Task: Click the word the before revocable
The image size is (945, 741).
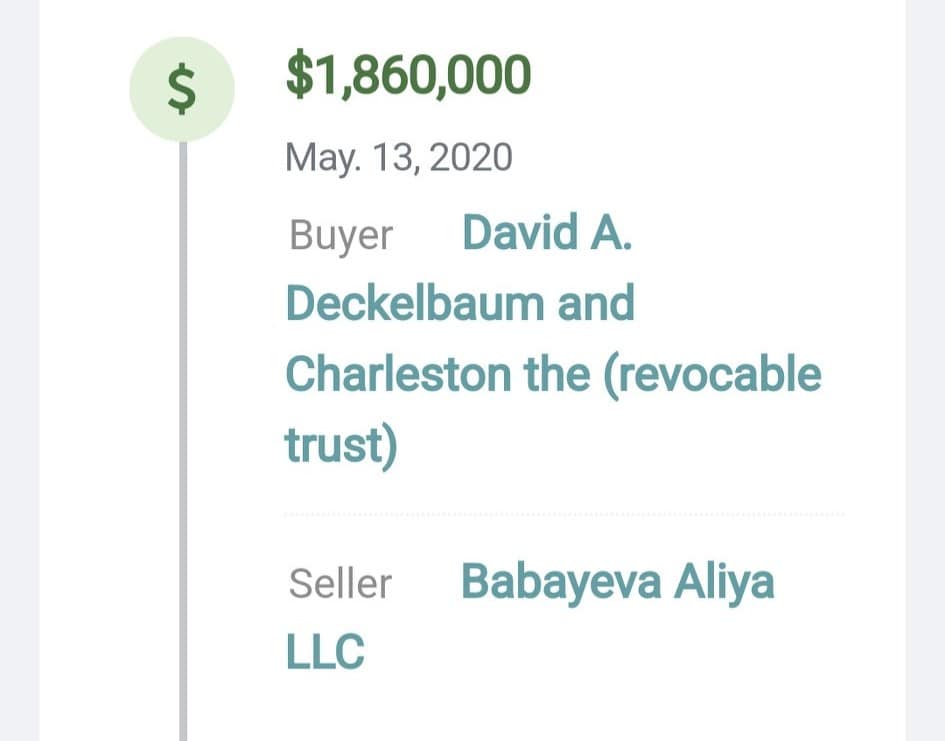Action: [557, 374]
